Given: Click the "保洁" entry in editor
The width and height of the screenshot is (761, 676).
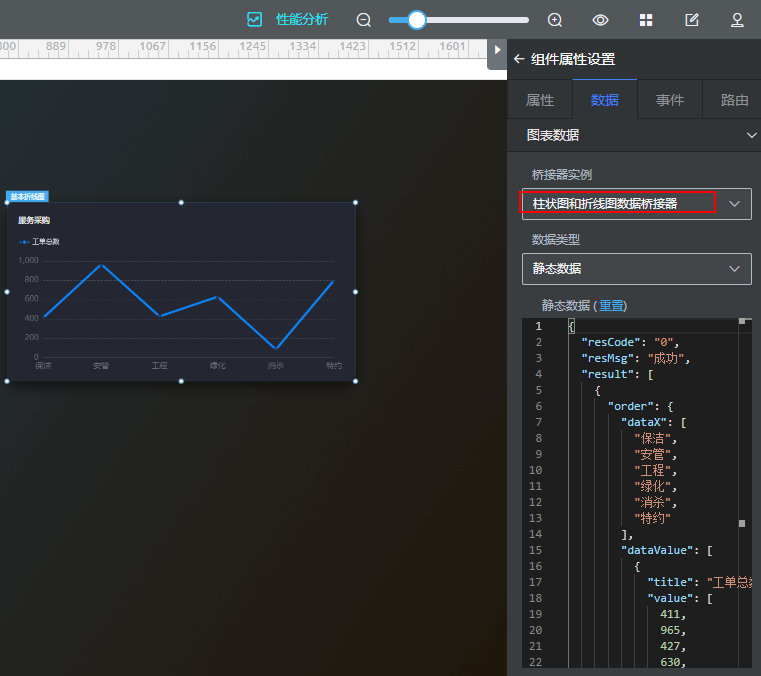Looking at the screenshot, I should pos(655,439).
